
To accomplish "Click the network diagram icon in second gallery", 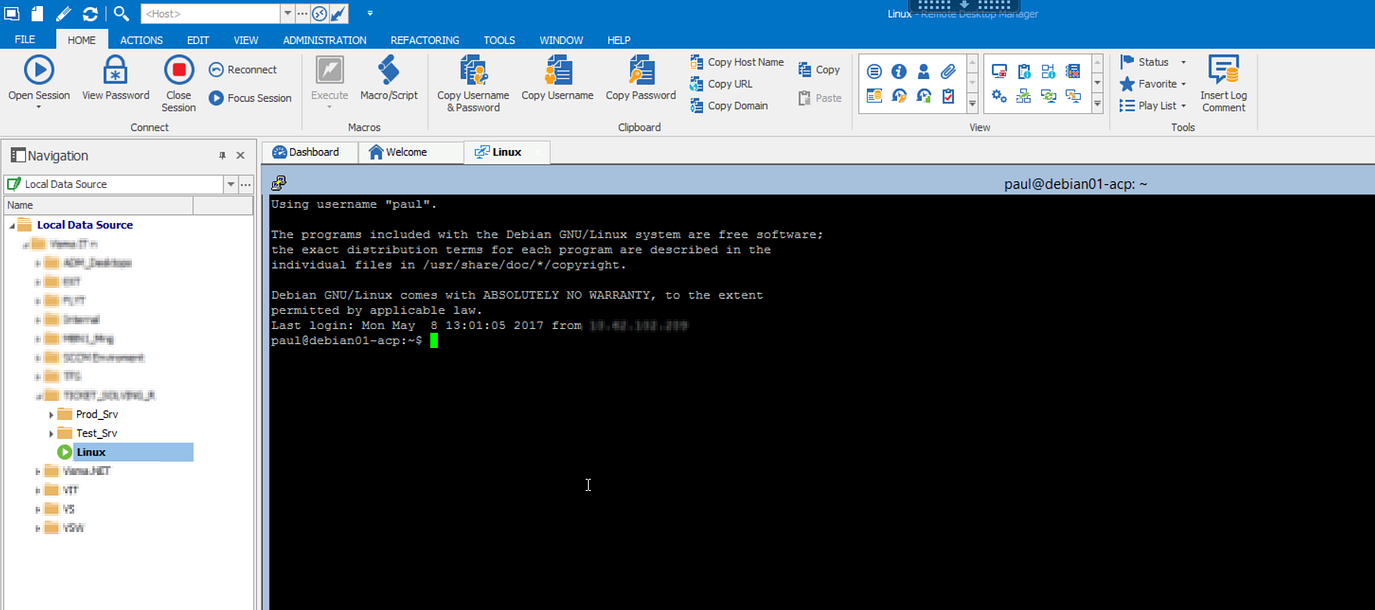I will click(x=1023, y=96).
